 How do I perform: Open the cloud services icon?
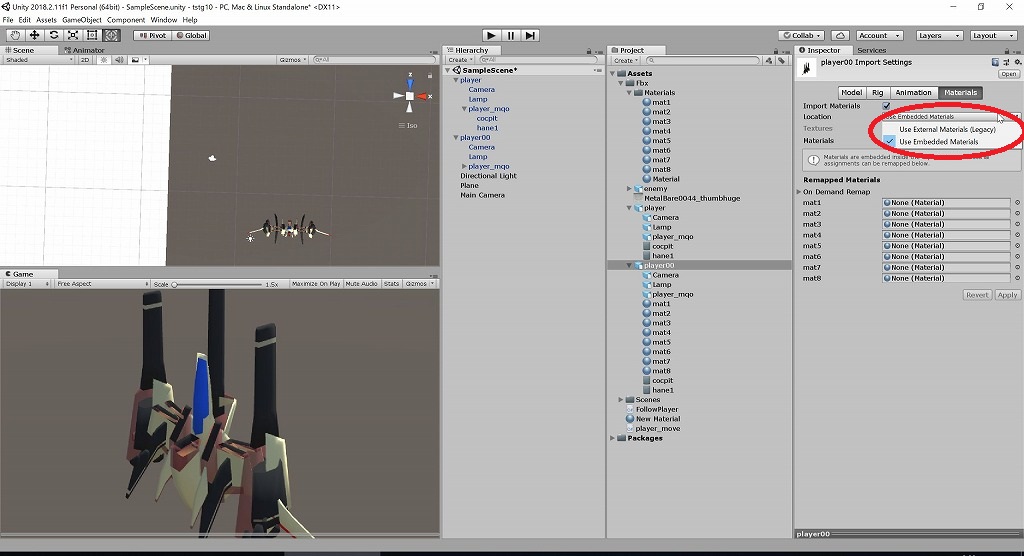(x=840, y=35)
